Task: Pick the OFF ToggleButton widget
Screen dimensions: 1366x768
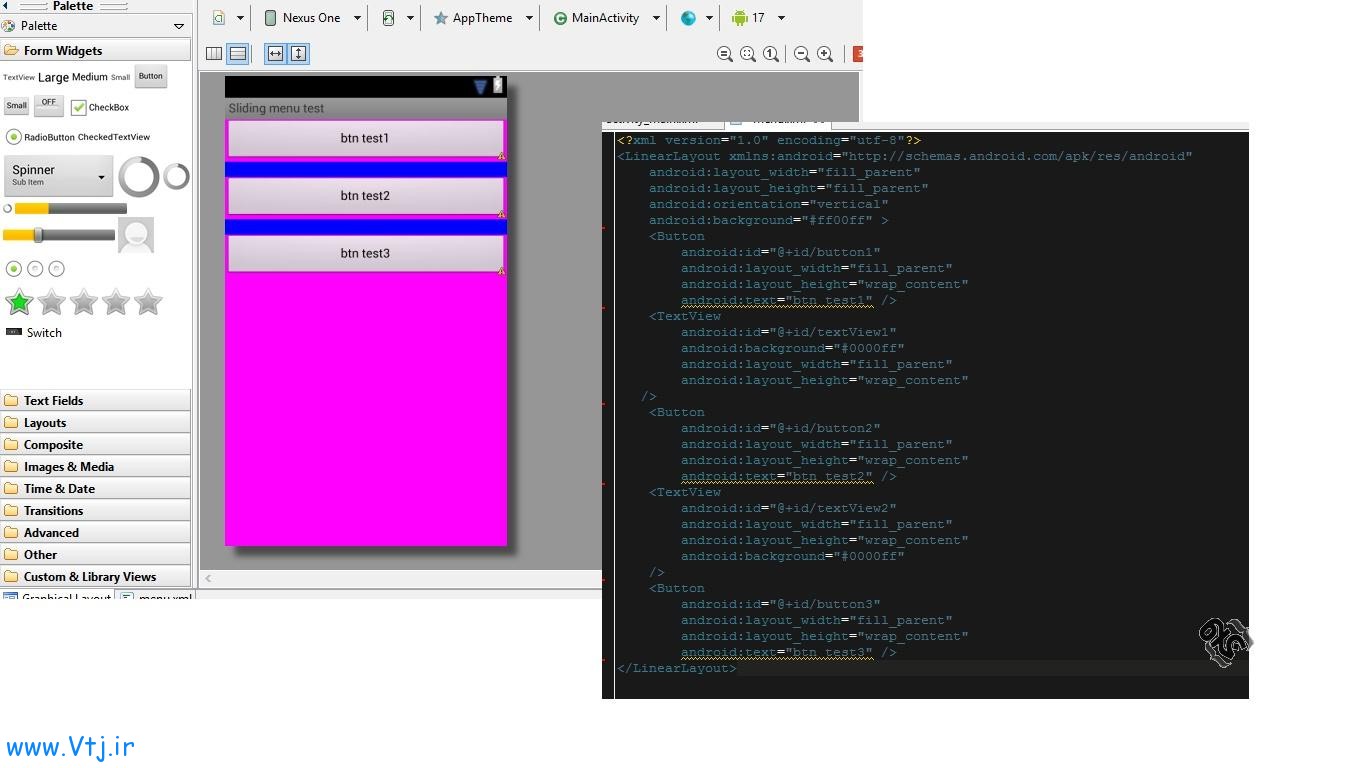Action: (48, 104)
